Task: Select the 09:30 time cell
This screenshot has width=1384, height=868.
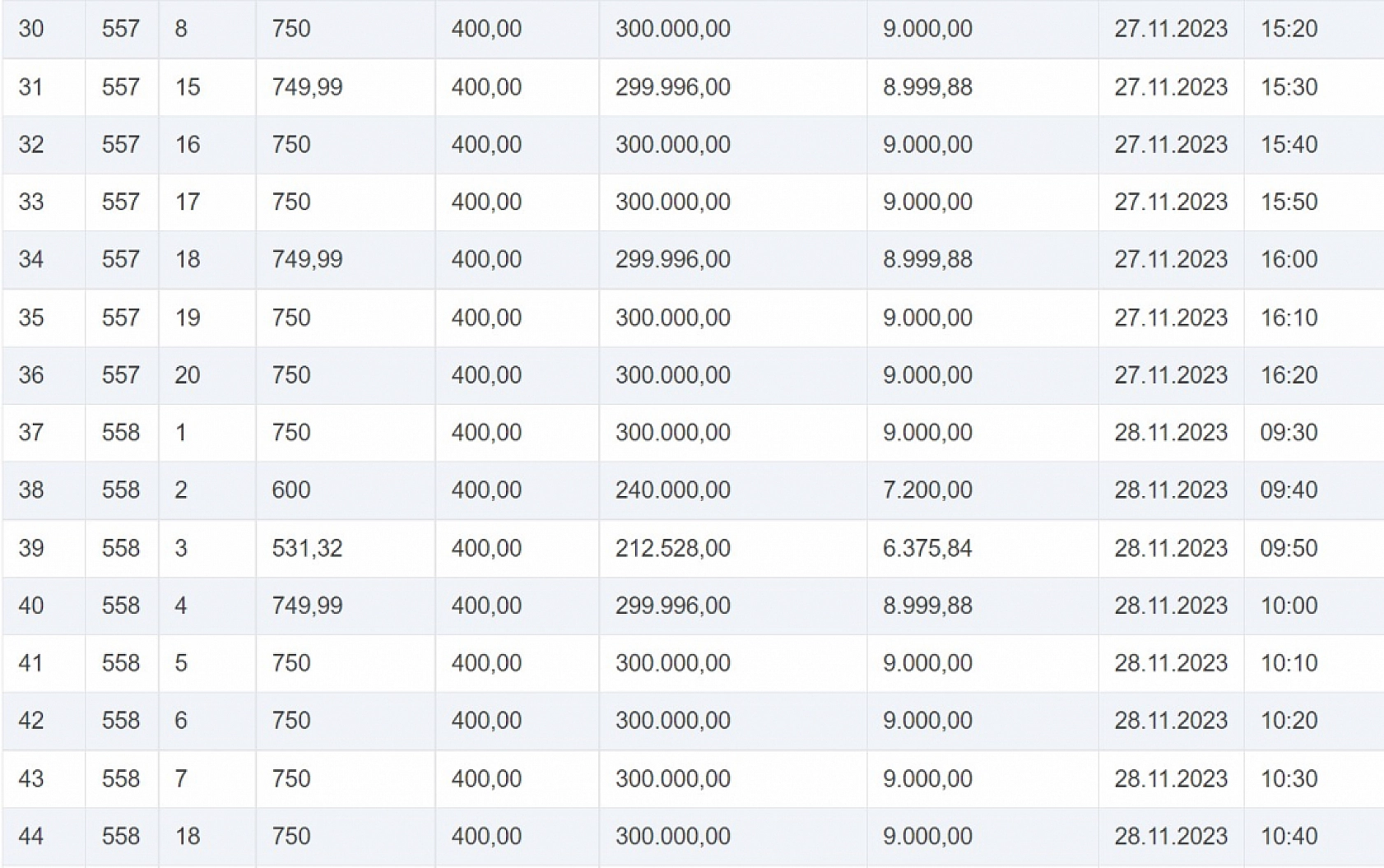Action: click(x=1289, y=433)
